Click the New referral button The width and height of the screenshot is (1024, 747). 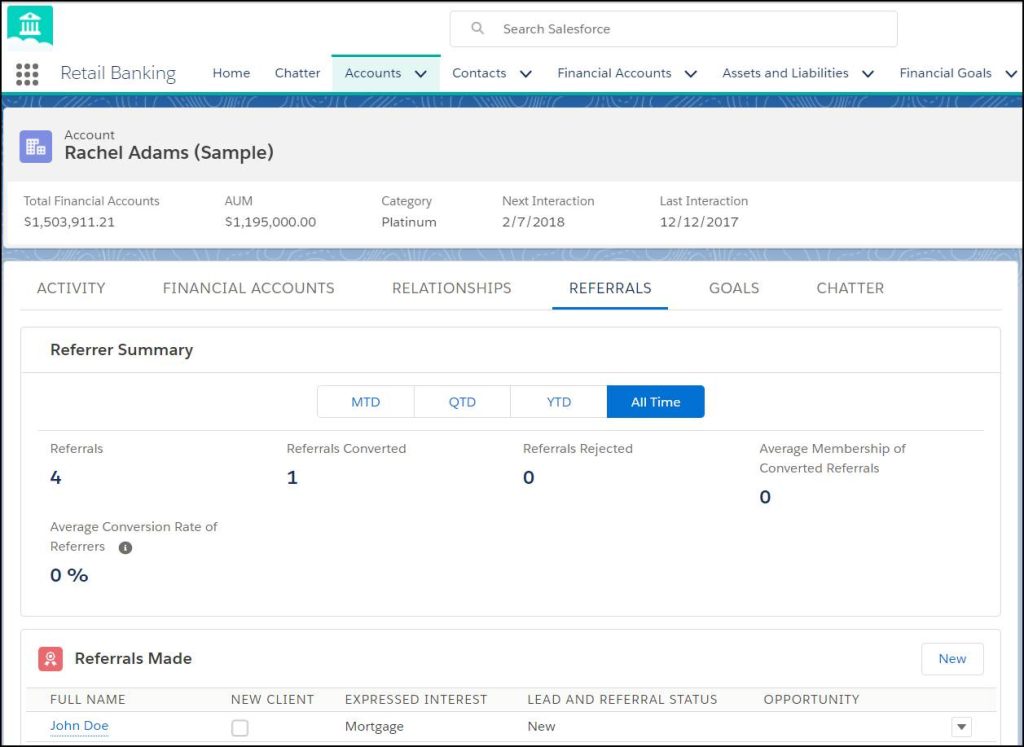(x=952, y=658)
